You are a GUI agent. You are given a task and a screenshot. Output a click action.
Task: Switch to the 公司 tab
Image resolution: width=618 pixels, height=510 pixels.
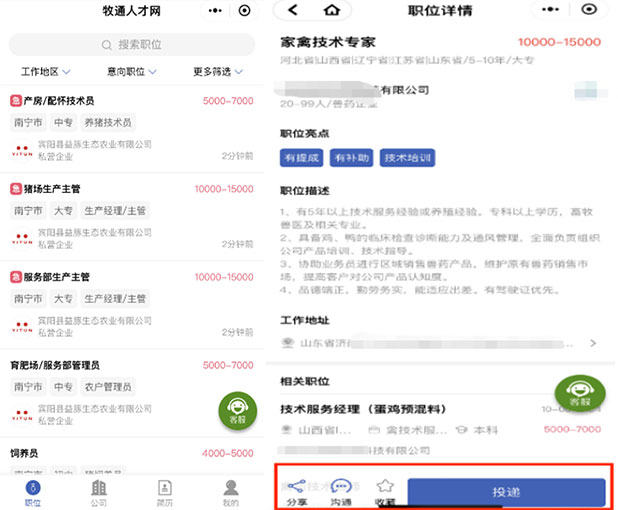[99, 492]
